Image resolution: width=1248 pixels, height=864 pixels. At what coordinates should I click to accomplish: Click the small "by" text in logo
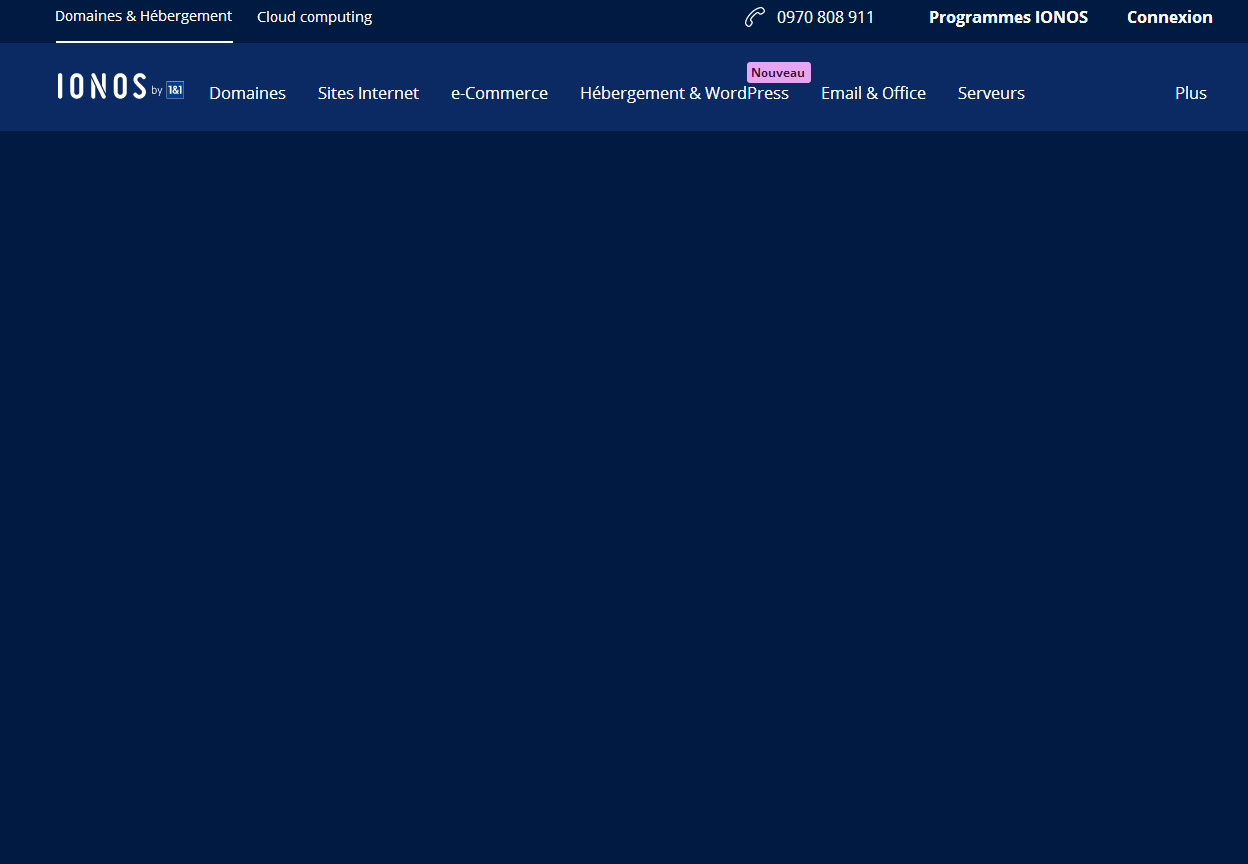[157, 91]
